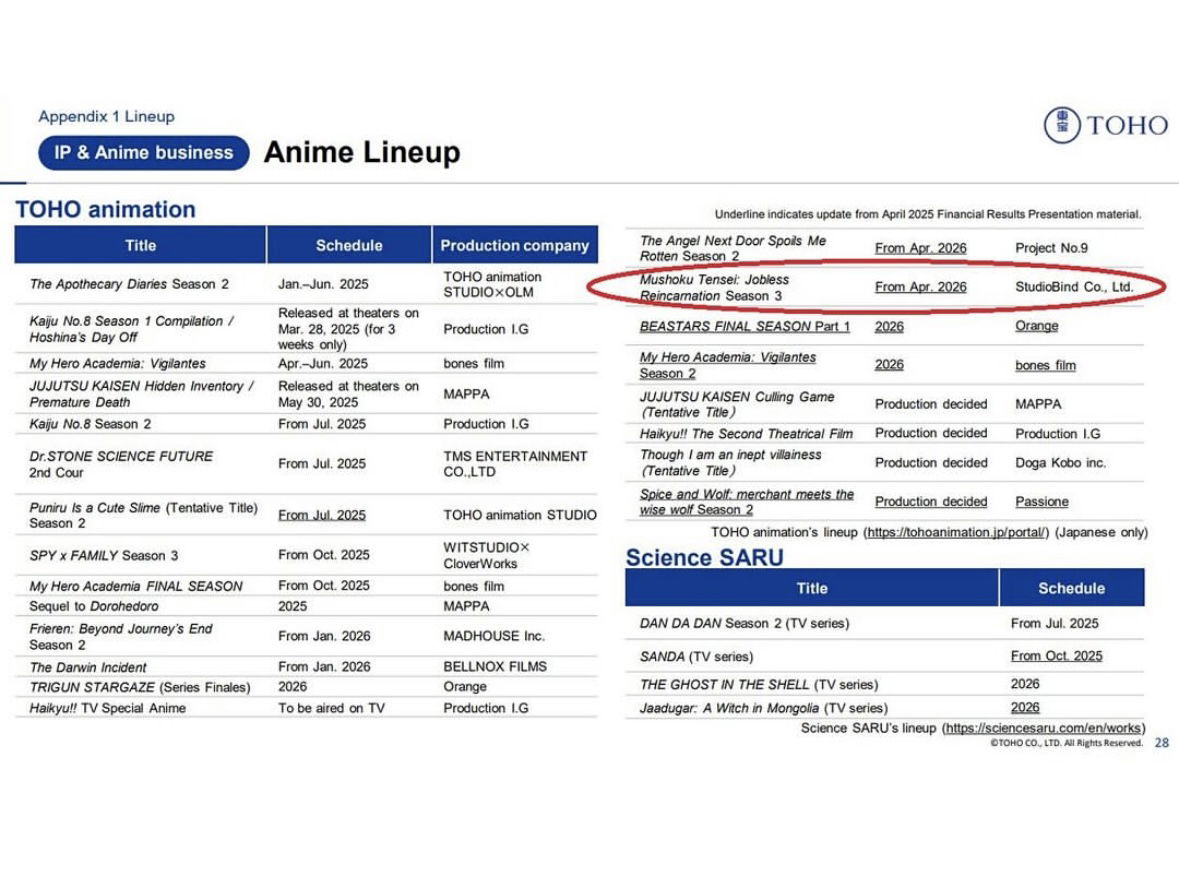Select 'Though I am an inept villainess'
Viewport: 1179px width, 886px height.
pos(730,463)
